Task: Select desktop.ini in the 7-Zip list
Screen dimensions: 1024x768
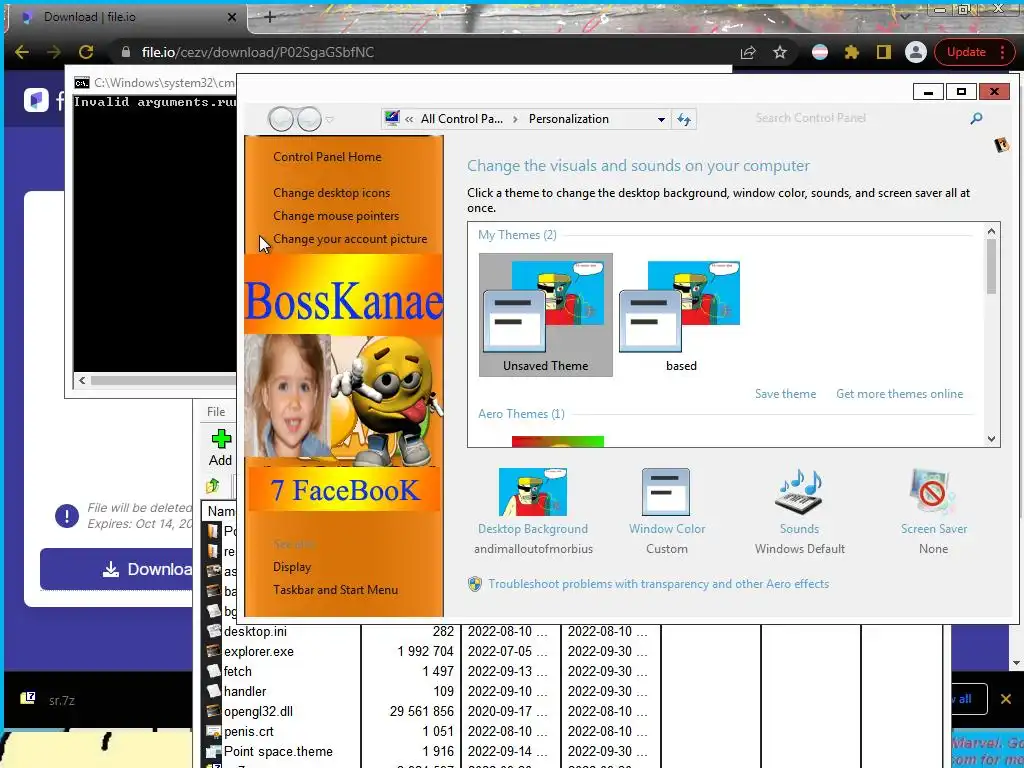Action: (255, 632)
